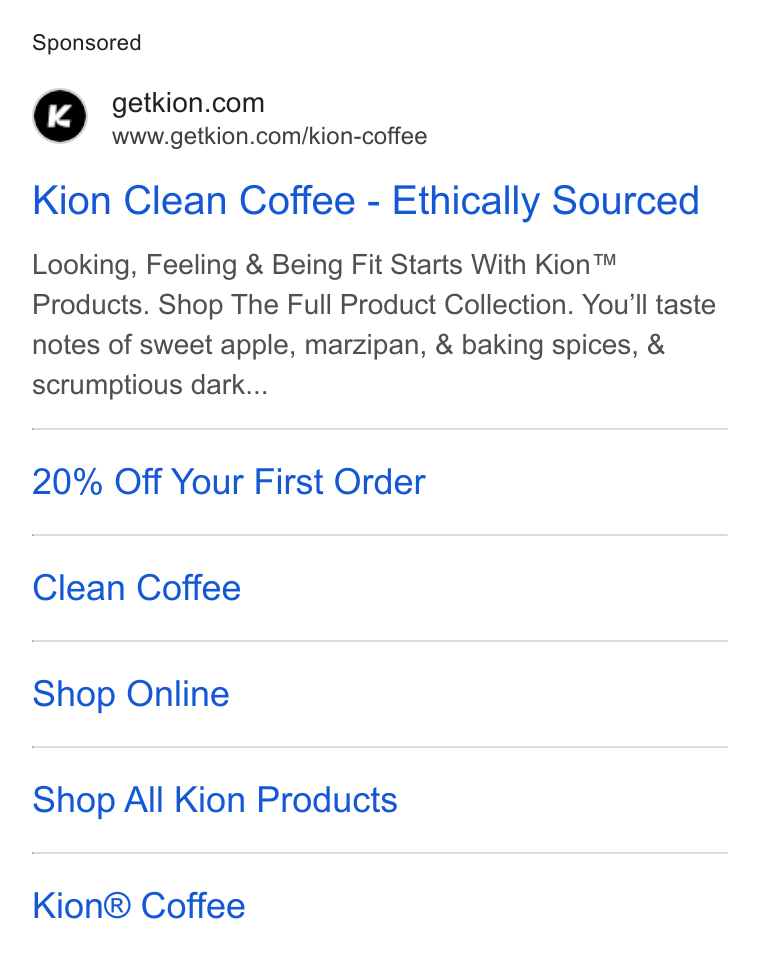Viewport: 760px width, 958px height.
Task: Click the phrase Shop The Full Product Collection
Action: pyautogui.click(x=366, y=304)
